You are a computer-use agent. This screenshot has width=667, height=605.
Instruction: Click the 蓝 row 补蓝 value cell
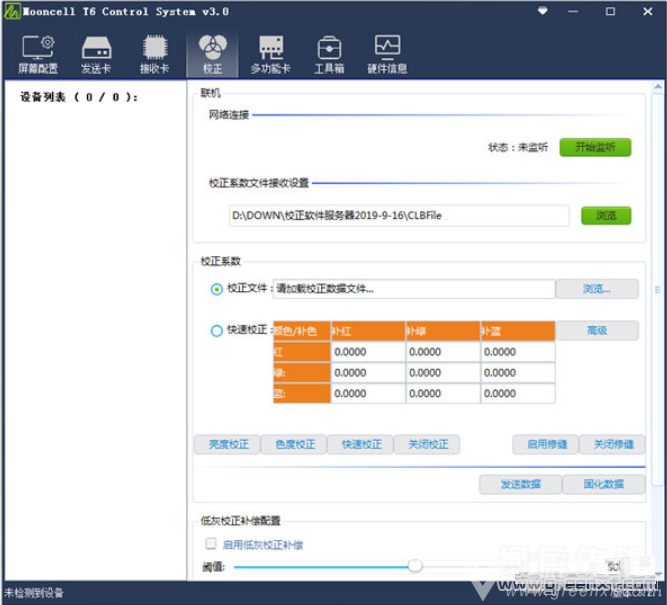click(x=518, y=394)
